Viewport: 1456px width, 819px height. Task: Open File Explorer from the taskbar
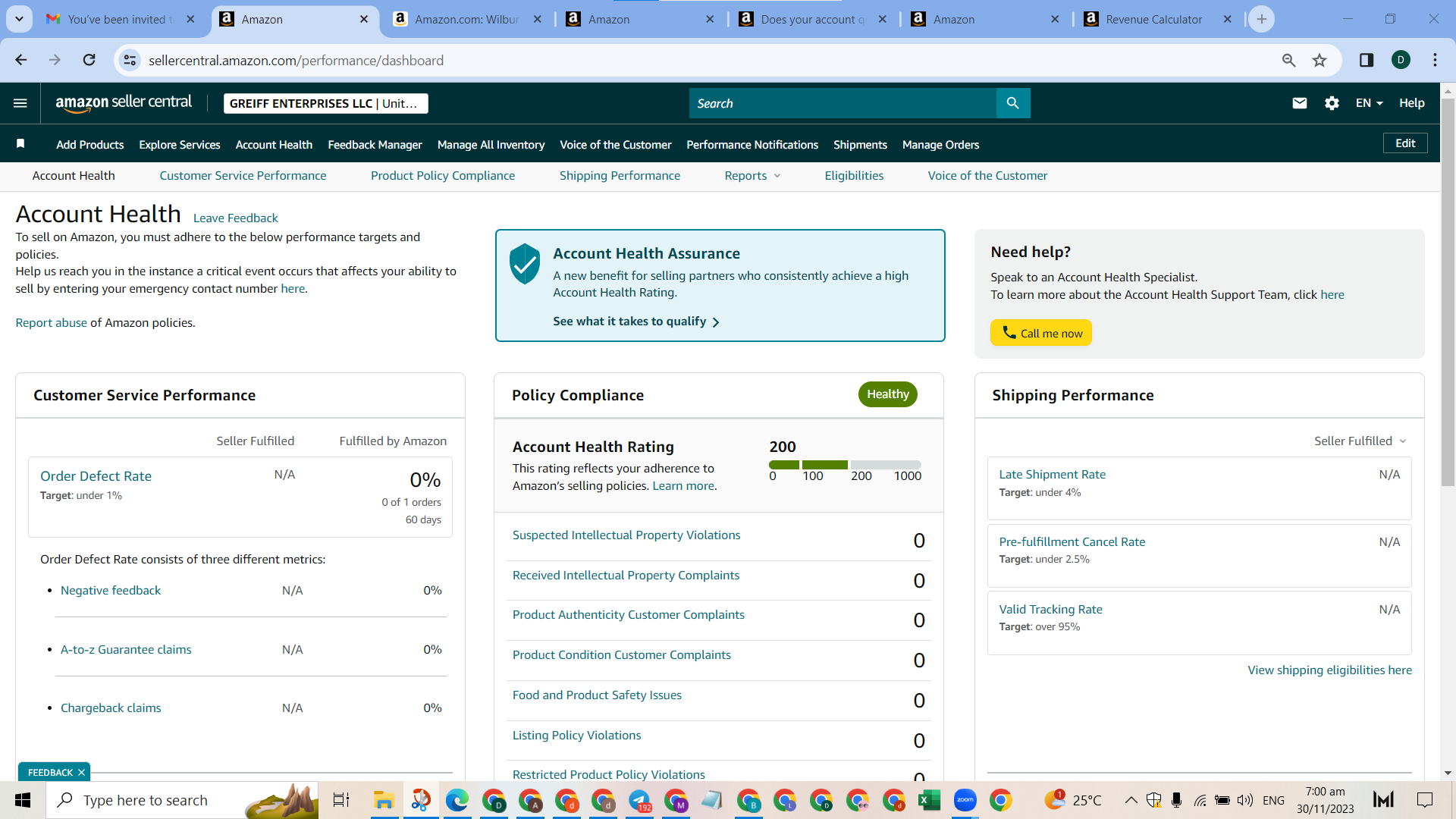(384, 800)
